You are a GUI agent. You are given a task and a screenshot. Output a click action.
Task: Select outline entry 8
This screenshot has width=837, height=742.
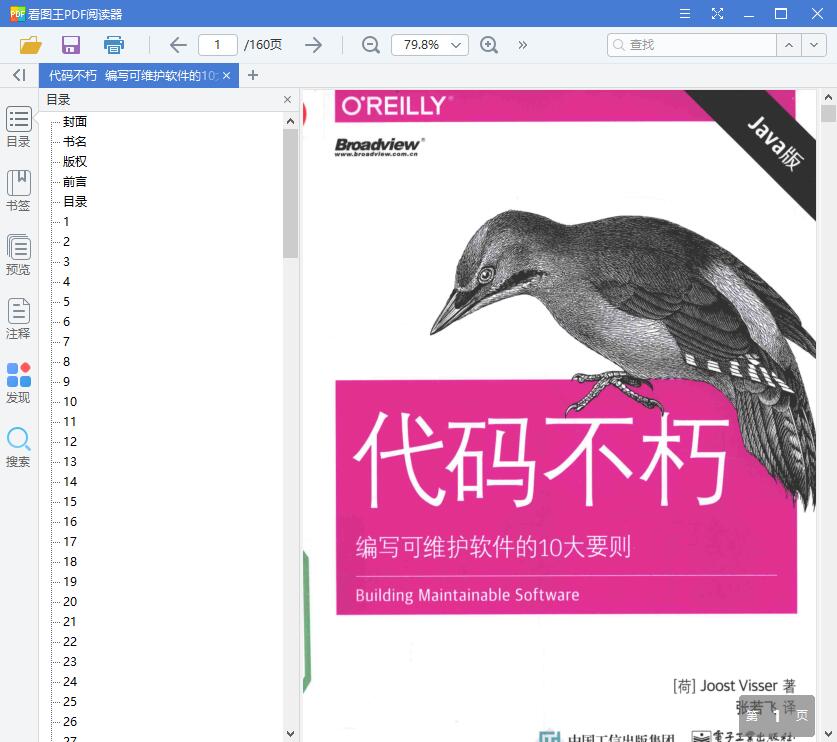coord(66,361)
